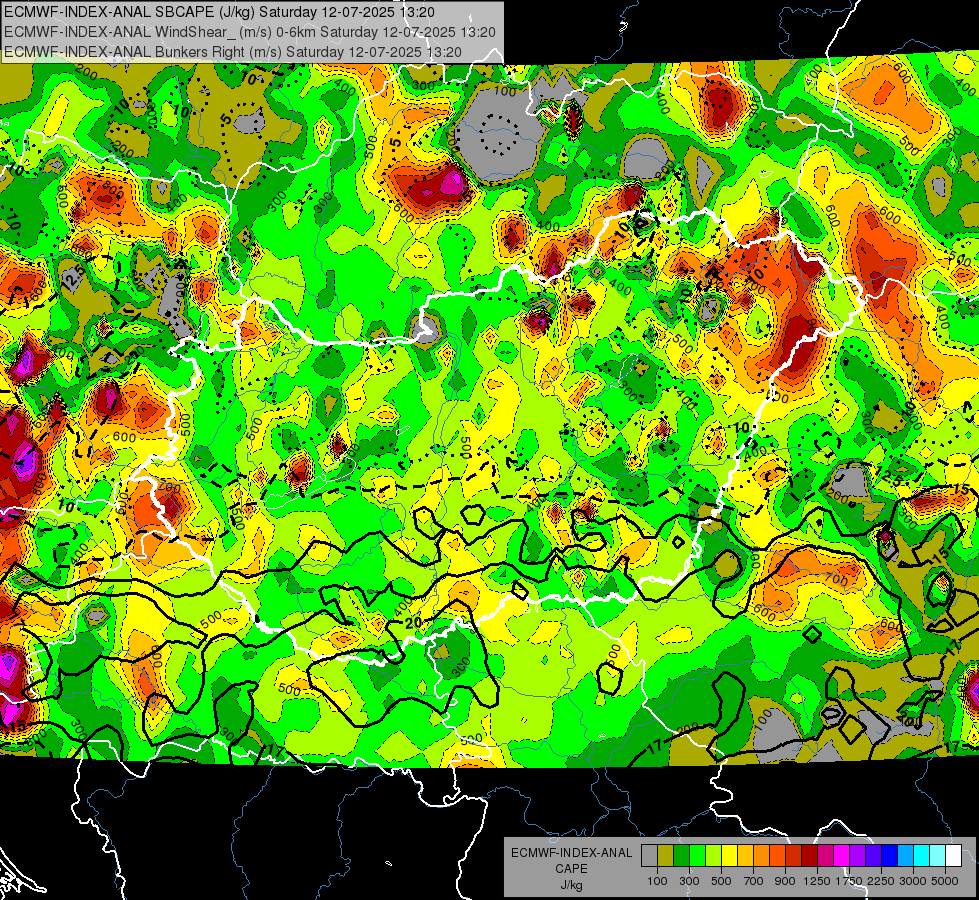979x900 pixels.
Task: Click the pure yellow legend swatch
Action: point(730,855)
